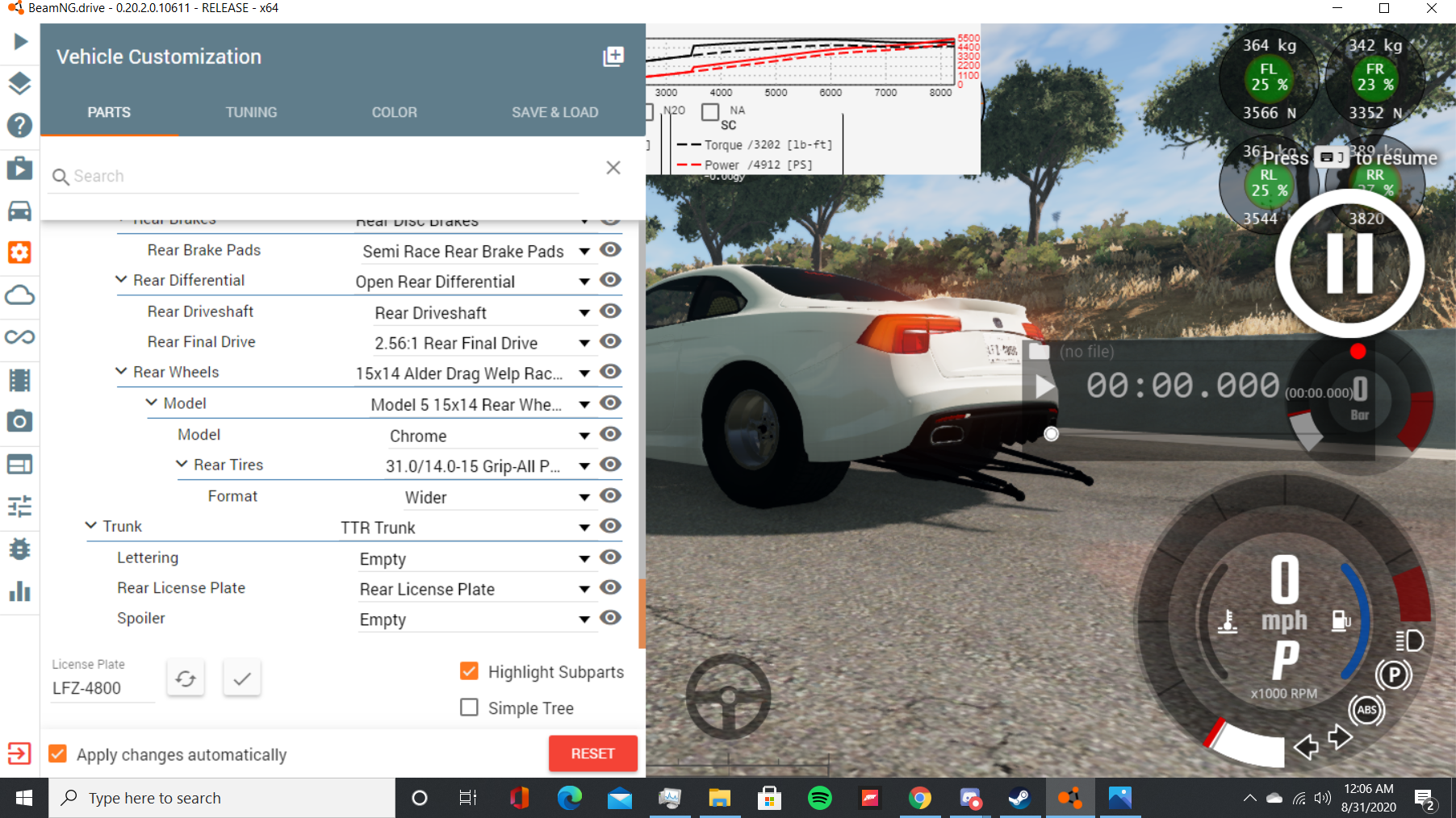Image resolution: width=1456 pixels, height=818 pixels.
Task: Click the window layout icon in sidebar
Action: (20, 464)
